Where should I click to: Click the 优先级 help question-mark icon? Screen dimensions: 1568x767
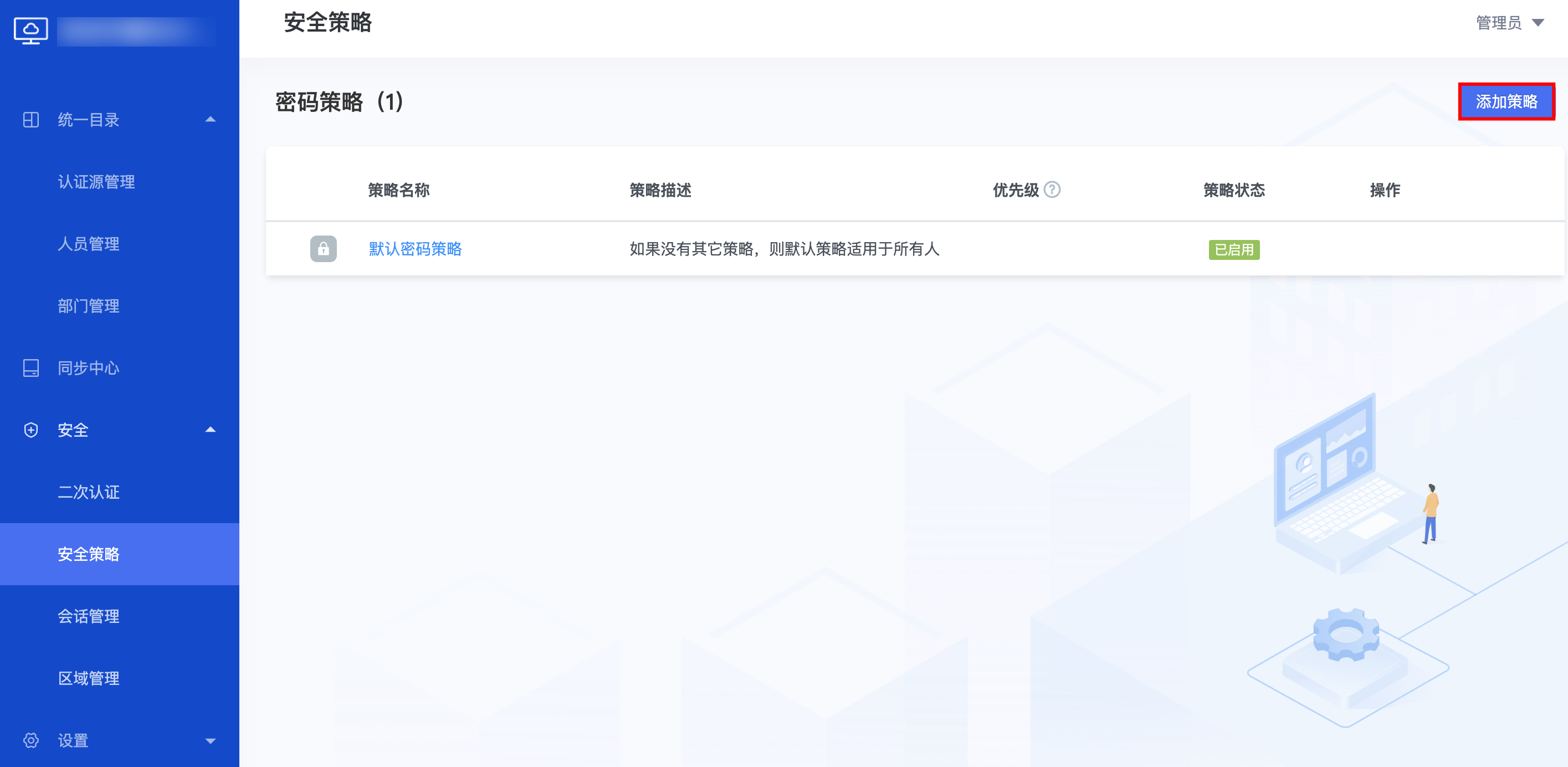(x=1052, y=190)
